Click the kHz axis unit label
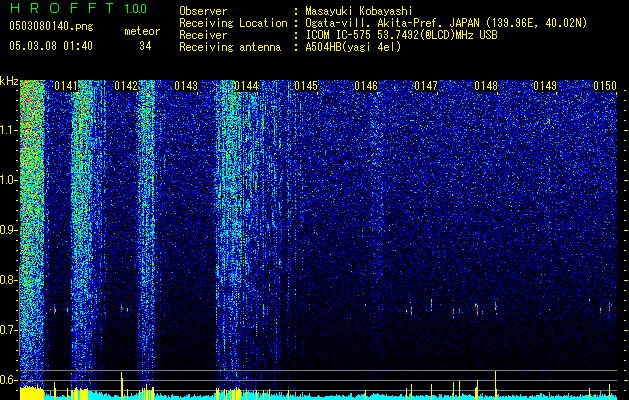The height and width of the screenshot is (400, 629). pyautogui.click(x=9, y=81)
